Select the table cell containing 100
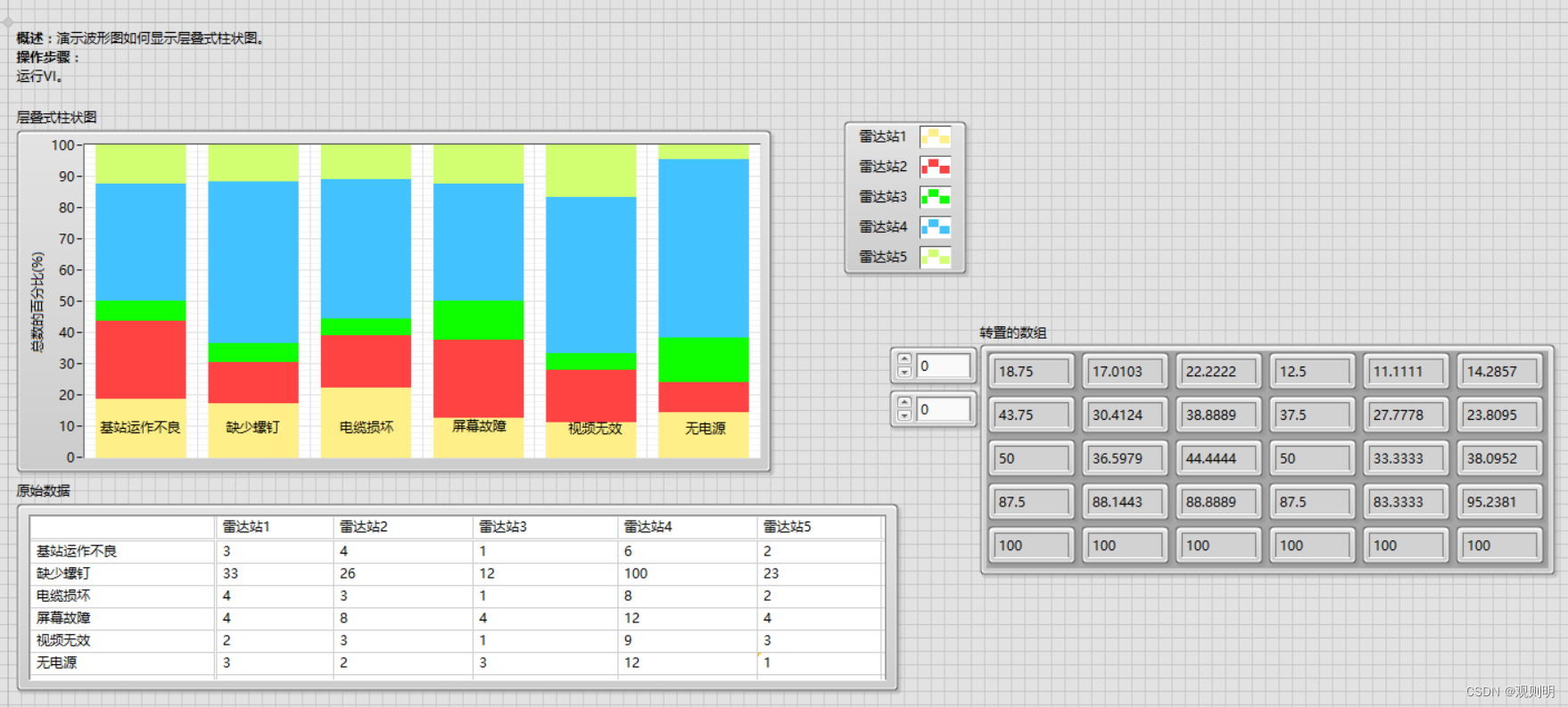 (687, 573)
